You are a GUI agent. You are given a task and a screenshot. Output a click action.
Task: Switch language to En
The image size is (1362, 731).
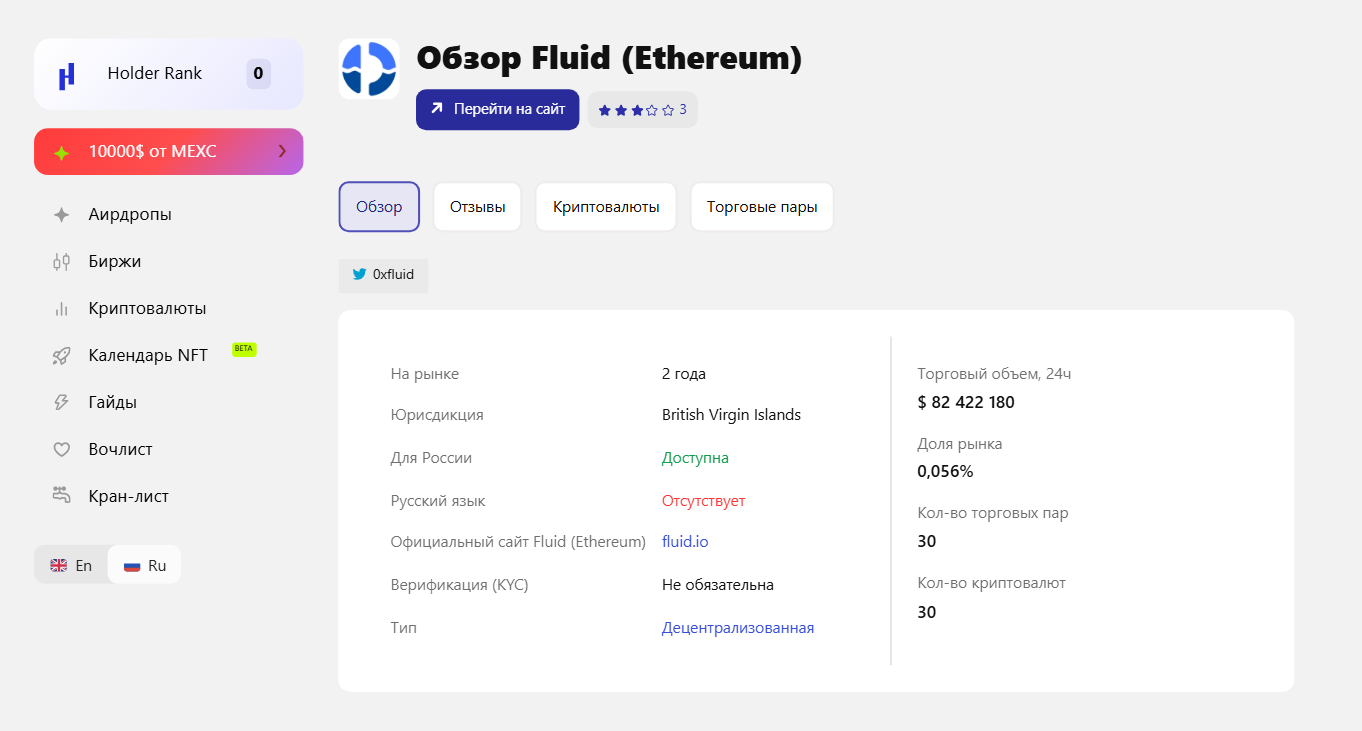pos(71,565)
